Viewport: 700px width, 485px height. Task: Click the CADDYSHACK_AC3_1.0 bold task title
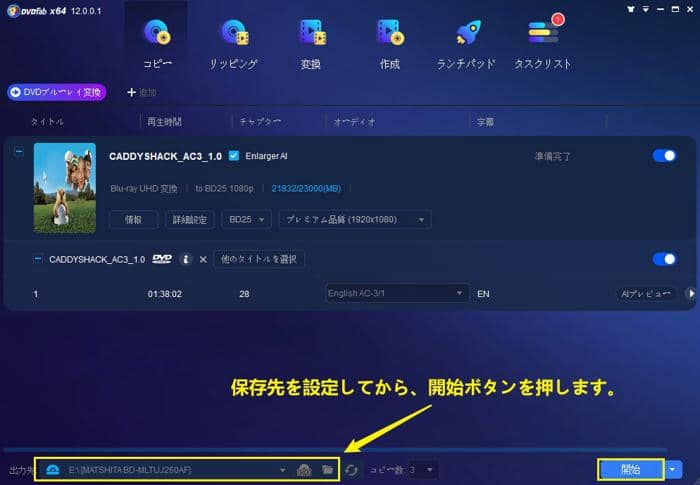tap(165, 156)
